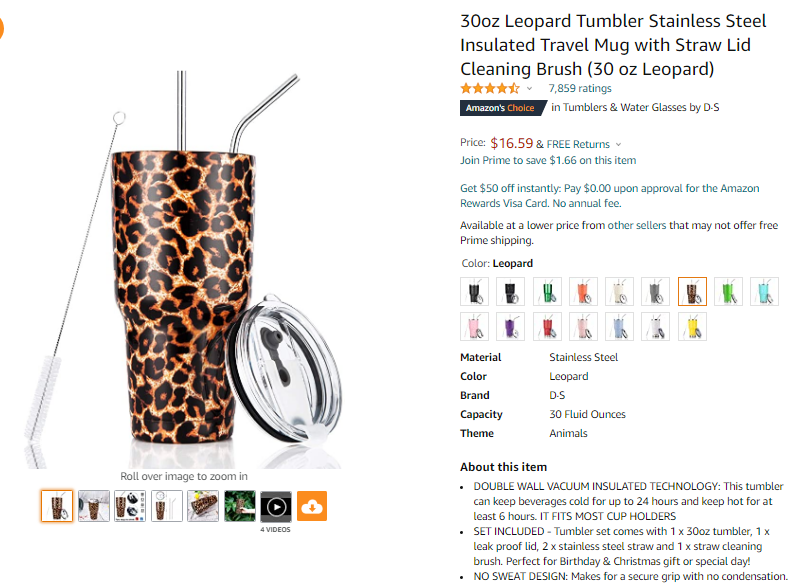Choose the teal tumbler color swatch

pyautogui.click(x=764, y=291)
